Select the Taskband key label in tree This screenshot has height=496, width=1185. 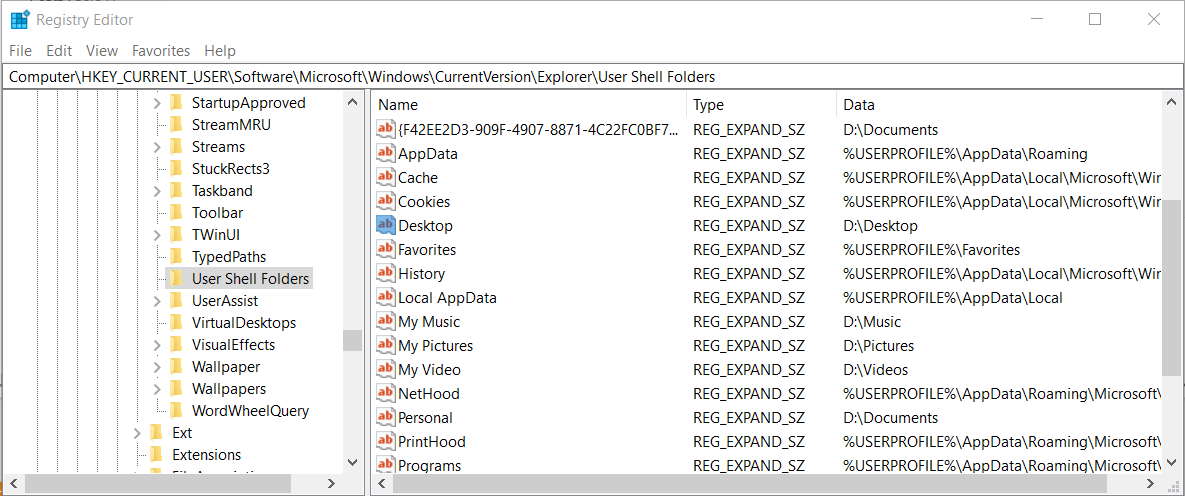pos(221,191)
